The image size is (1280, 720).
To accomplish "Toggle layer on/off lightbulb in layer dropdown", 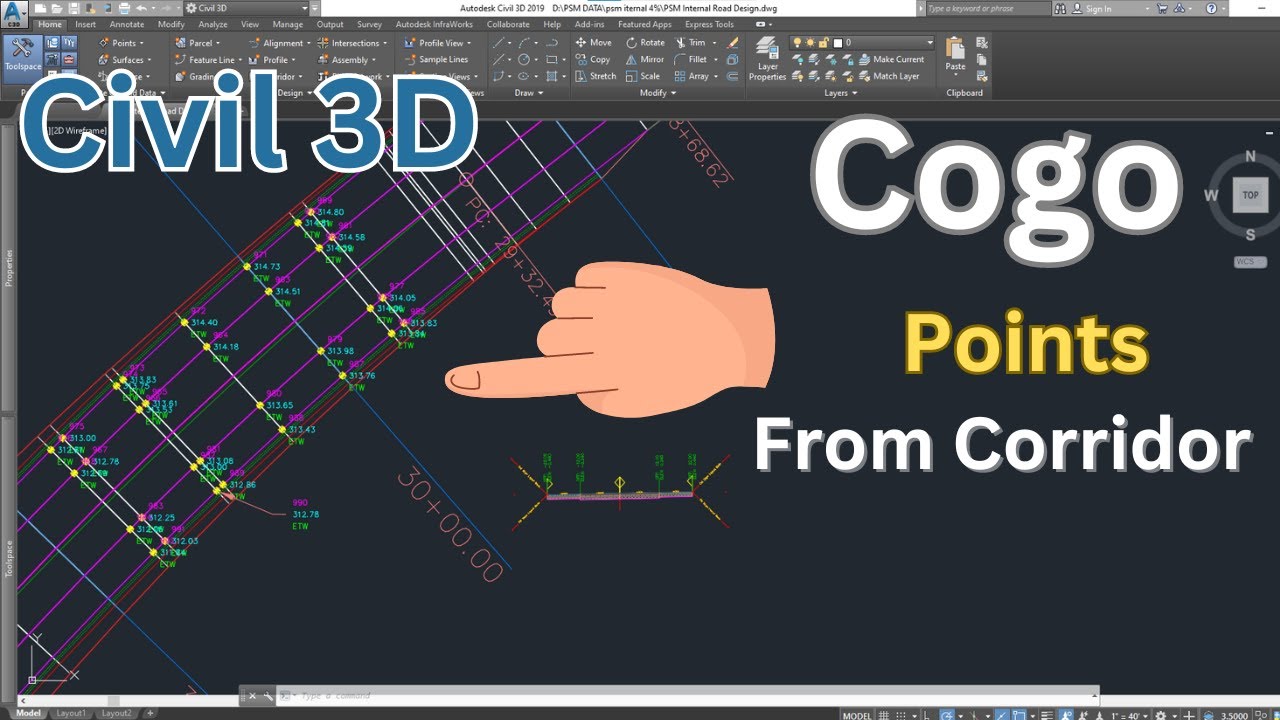I will [x=798, y=43].
